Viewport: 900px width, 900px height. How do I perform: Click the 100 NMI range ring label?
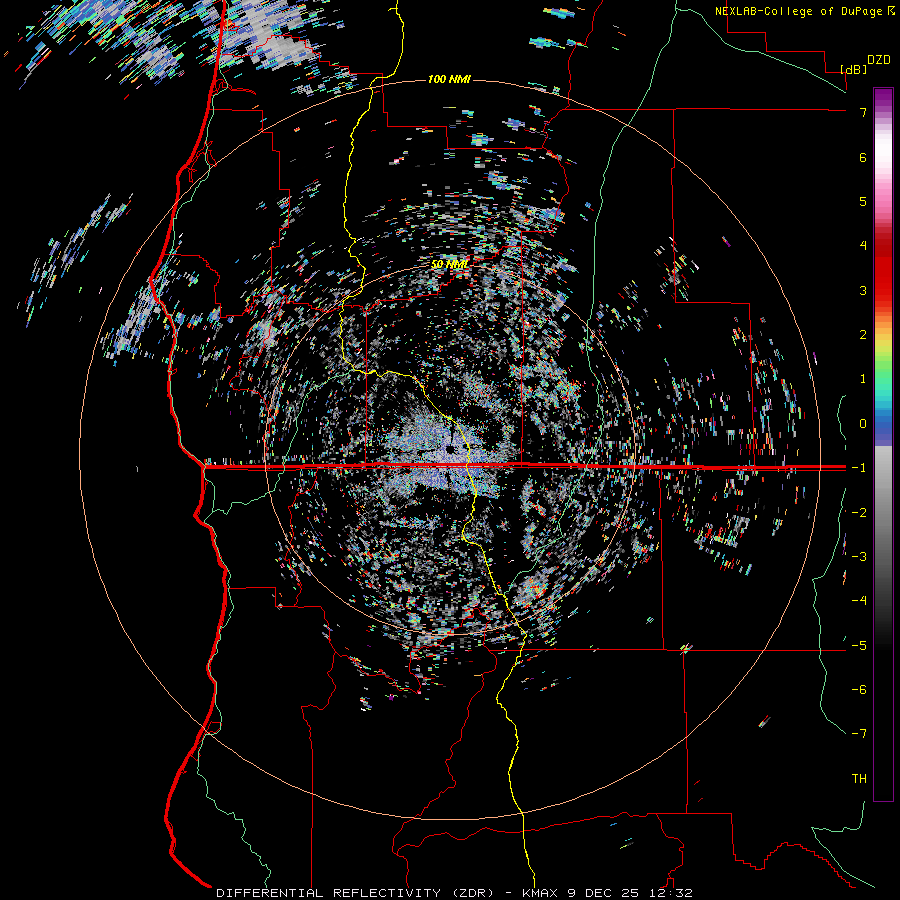(449, 79)
